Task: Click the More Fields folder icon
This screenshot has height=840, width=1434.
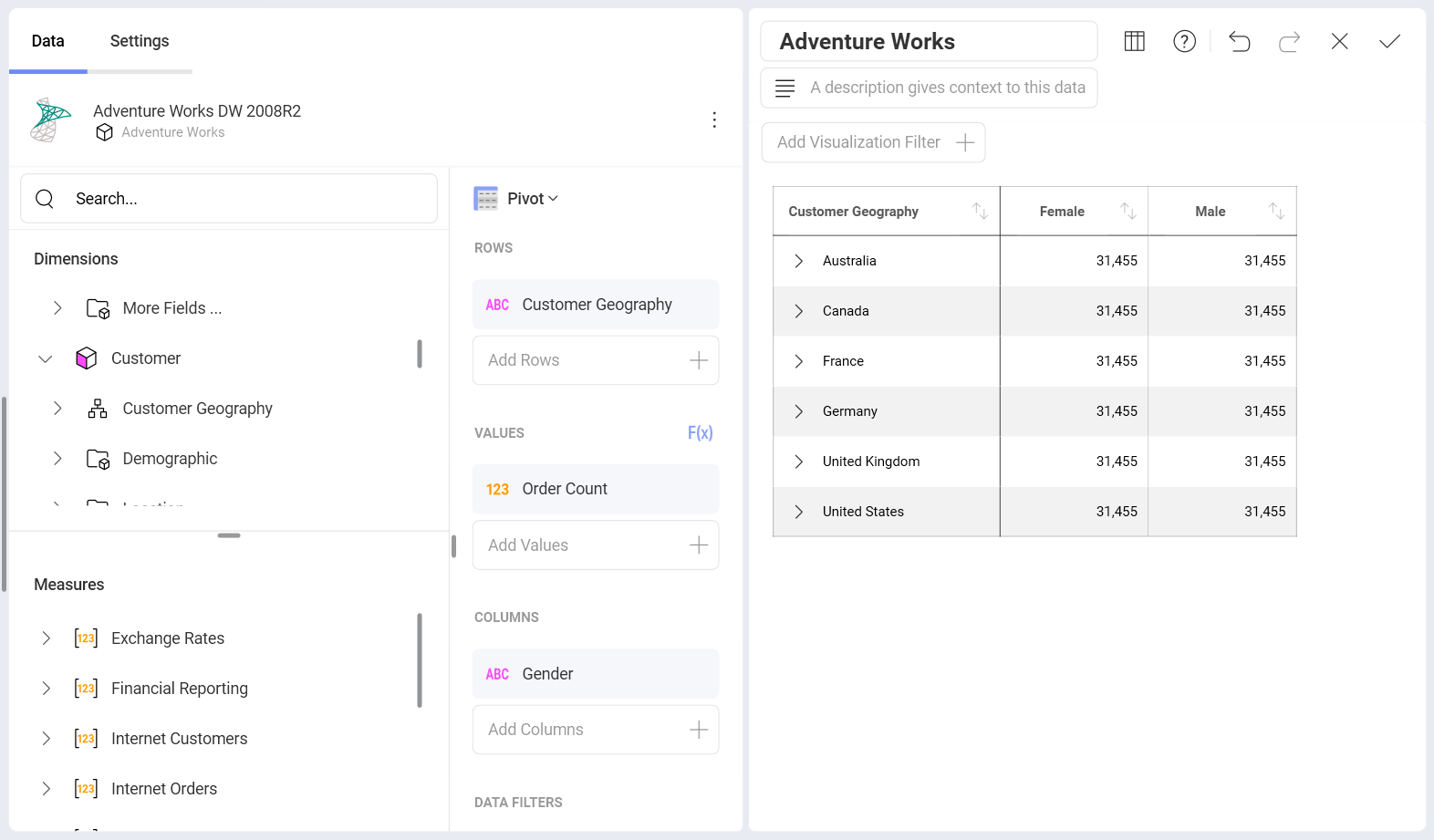Action: click(x=98, y=308)
